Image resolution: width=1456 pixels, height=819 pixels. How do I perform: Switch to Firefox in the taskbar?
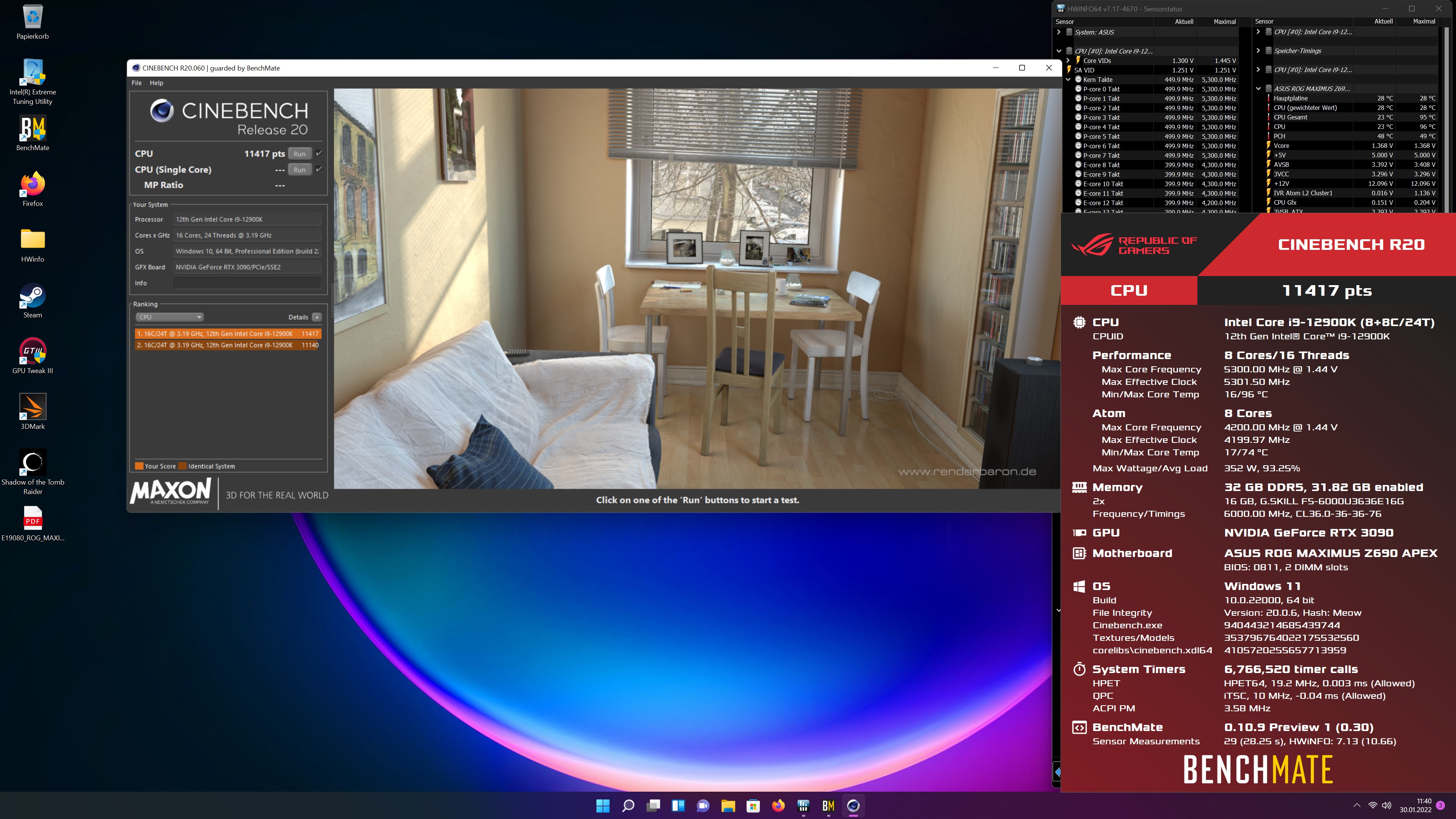778,805
